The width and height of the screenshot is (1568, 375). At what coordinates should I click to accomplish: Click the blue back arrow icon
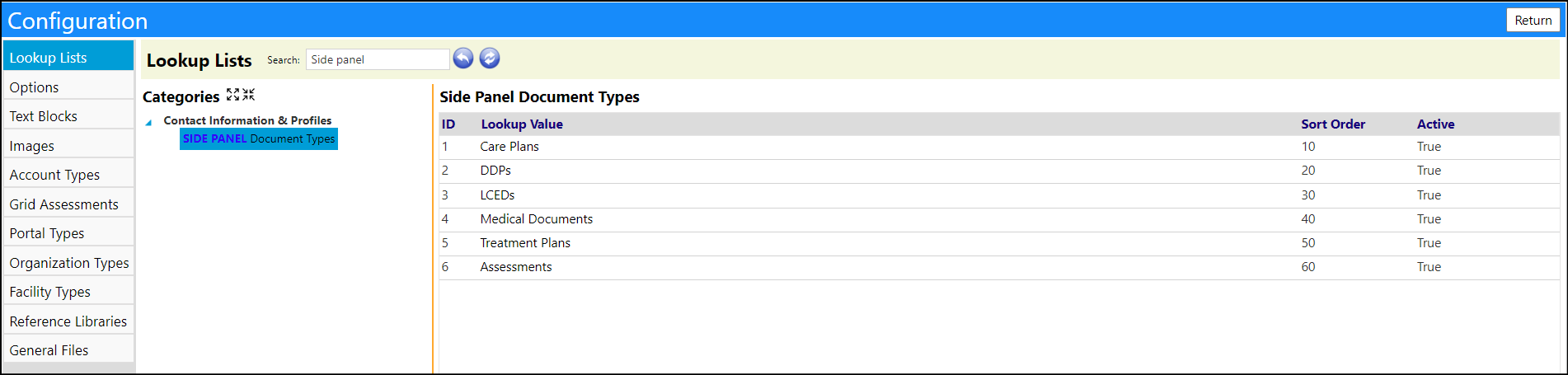tap(463, 59)
